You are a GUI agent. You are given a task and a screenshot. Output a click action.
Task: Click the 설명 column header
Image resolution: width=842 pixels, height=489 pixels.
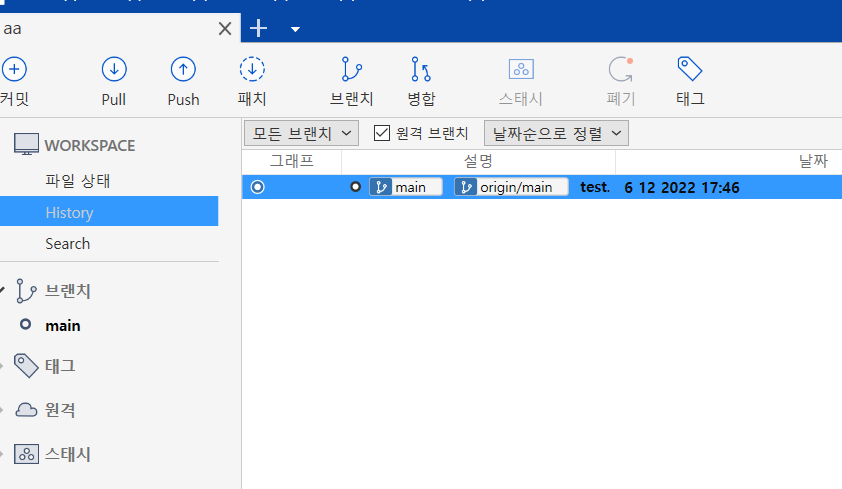(x=478, y=161)
